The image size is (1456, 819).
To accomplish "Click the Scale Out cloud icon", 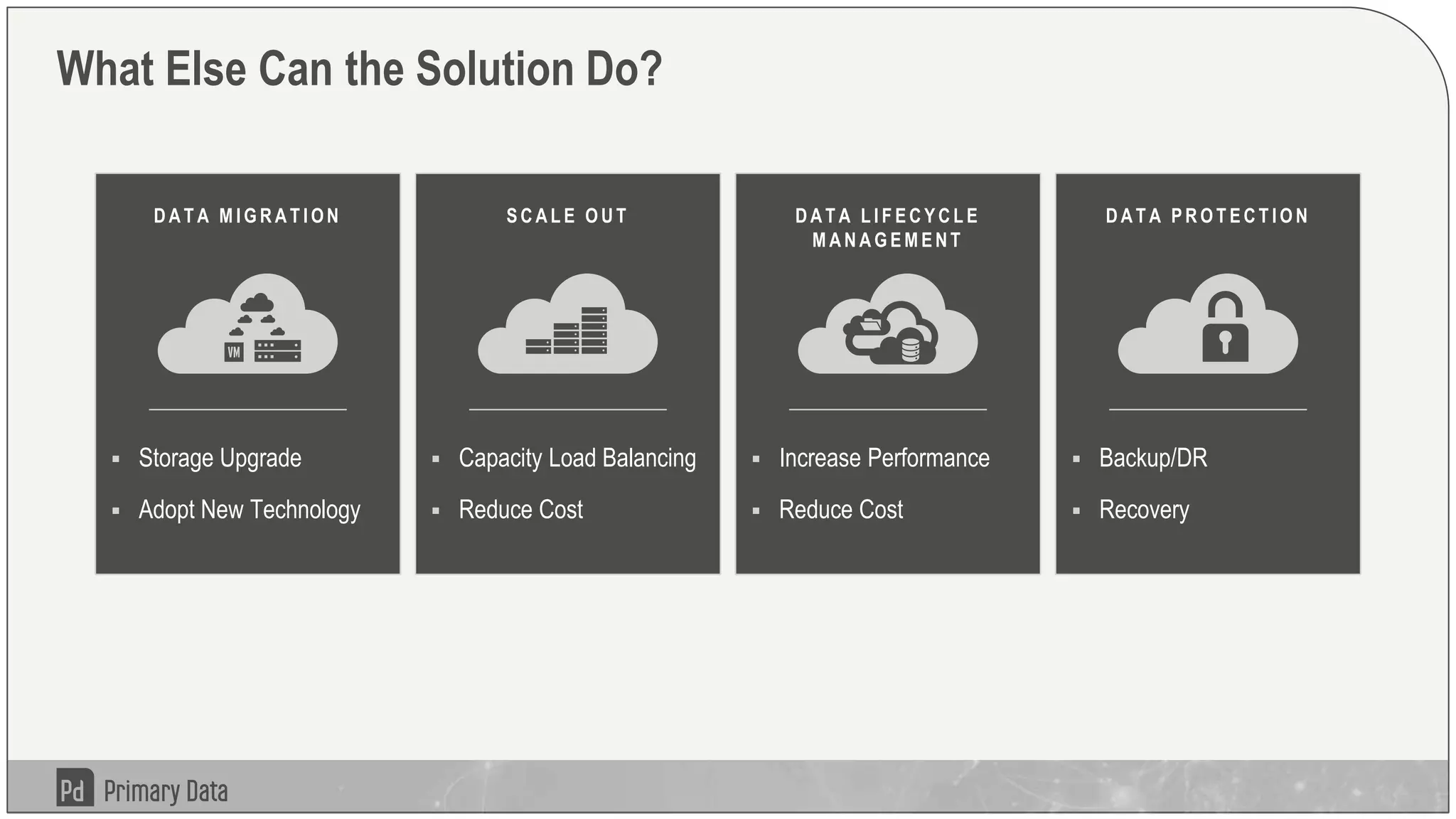I will click(567, 323).
